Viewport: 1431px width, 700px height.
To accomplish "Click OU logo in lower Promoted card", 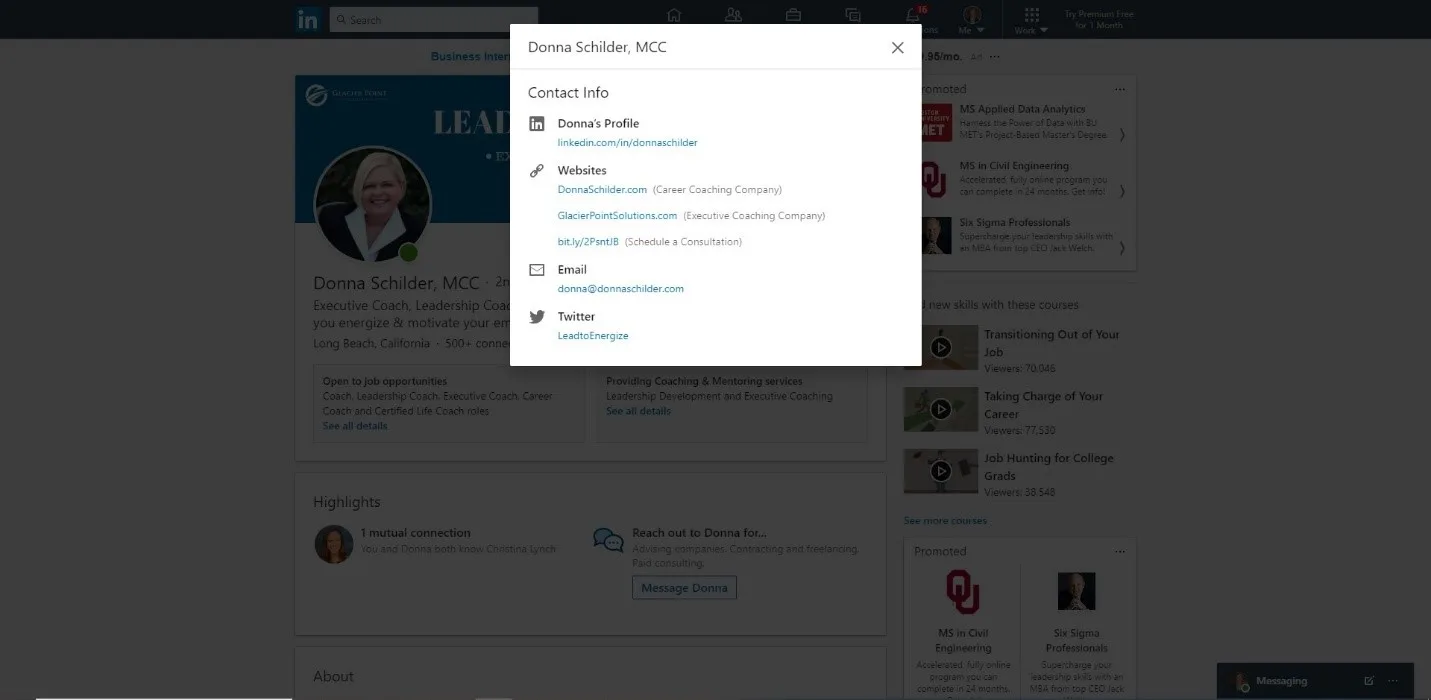I will (x=963, y=592).
